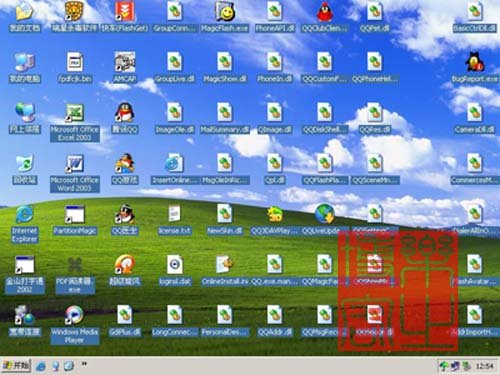
Task: Open the 我的文档 (My Documents) desktop icon
Action: (x=24, y=12)
